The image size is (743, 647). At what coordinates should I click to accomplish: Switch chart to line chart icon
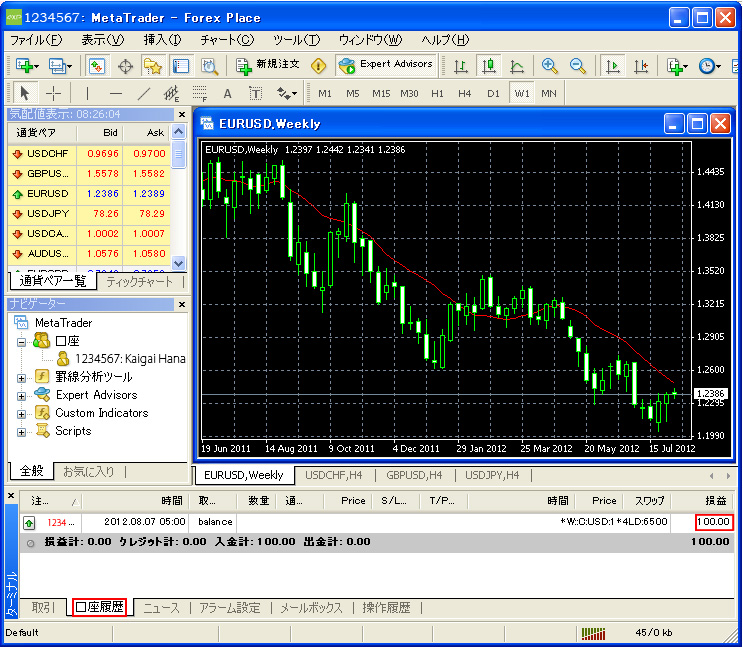(516, 66)
